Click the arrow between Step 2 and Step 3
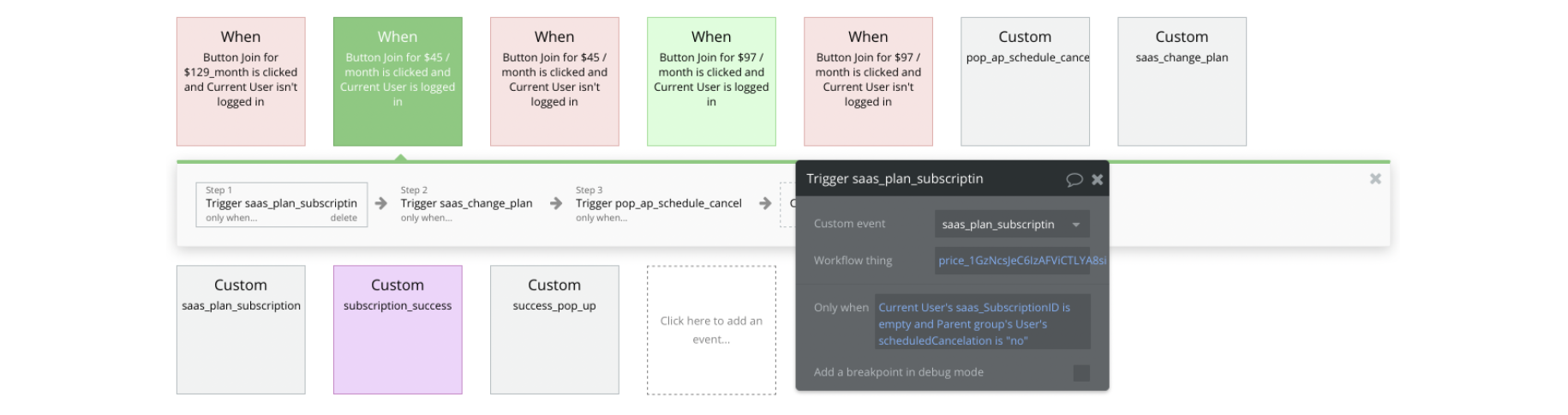Viewport: 1568px width, 415px height. (556, 203)
